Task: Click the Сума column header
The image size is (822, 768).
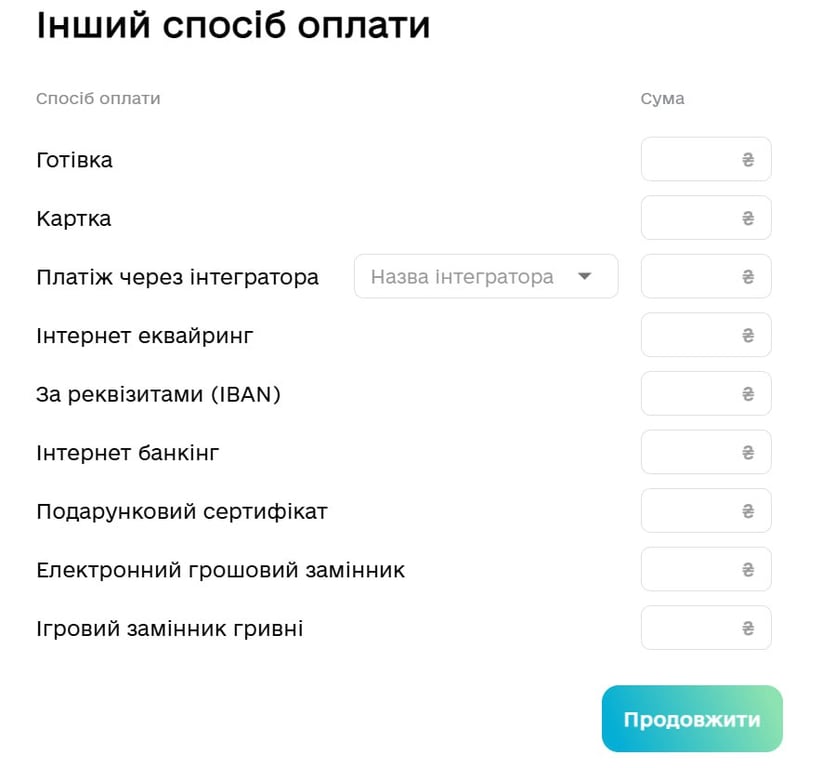Action: 662,98
